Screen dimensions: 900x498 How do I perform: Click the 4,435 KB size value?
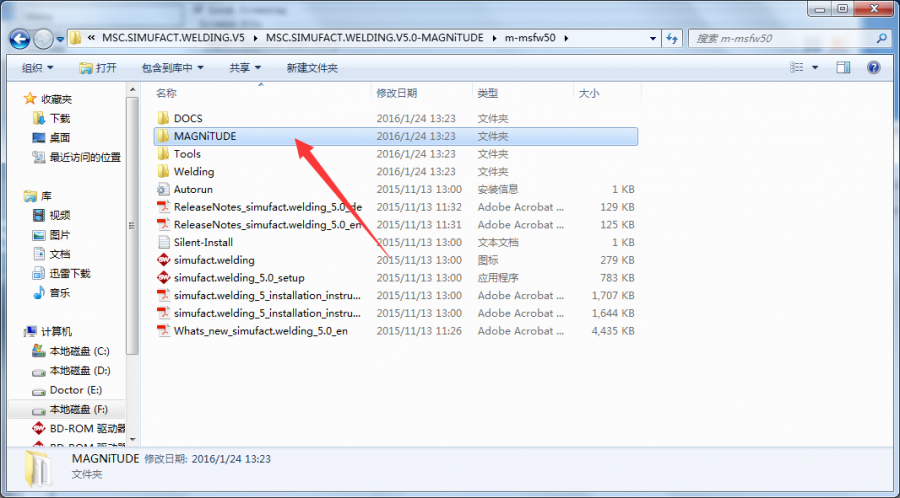tap(613, 331)
